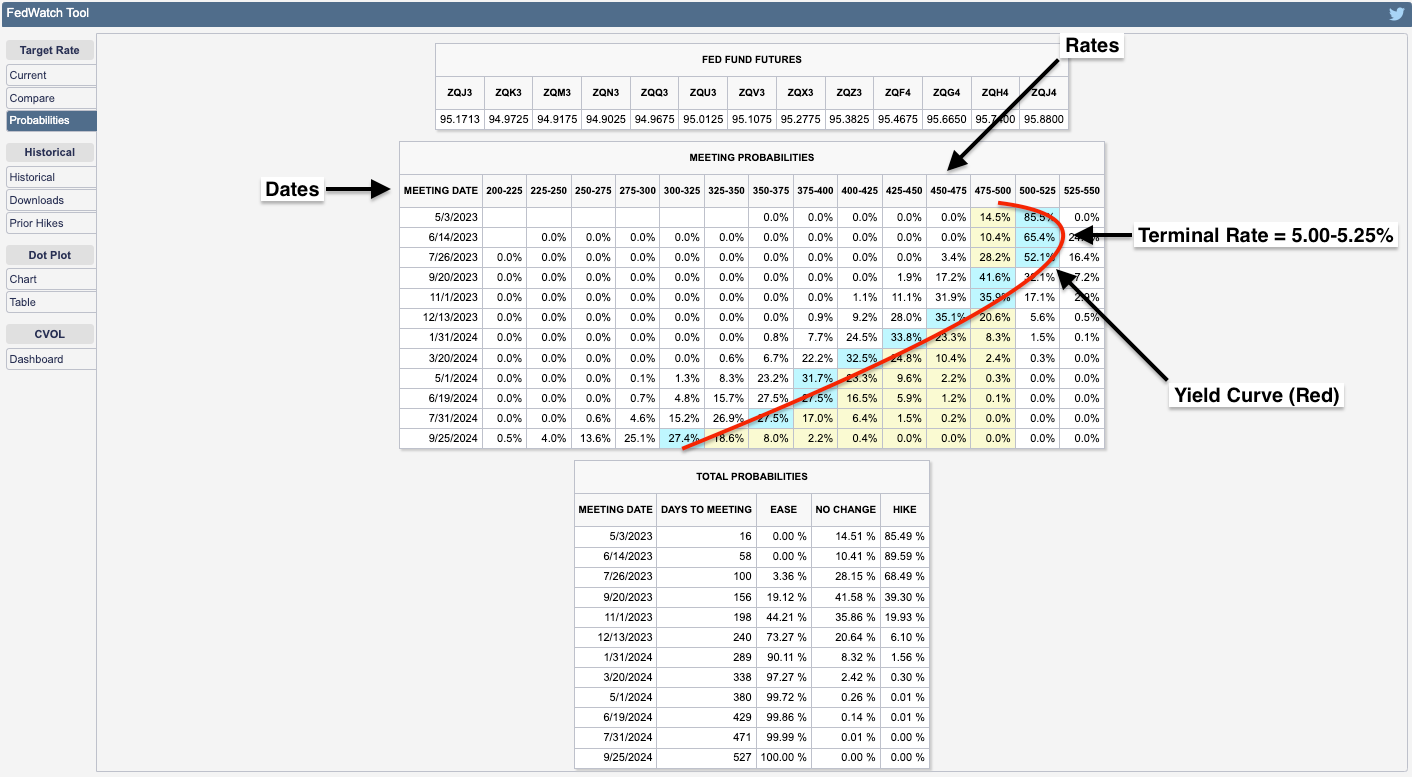
Task: Click the 100.00 % ease probability
Action: (x=783, y=757)
